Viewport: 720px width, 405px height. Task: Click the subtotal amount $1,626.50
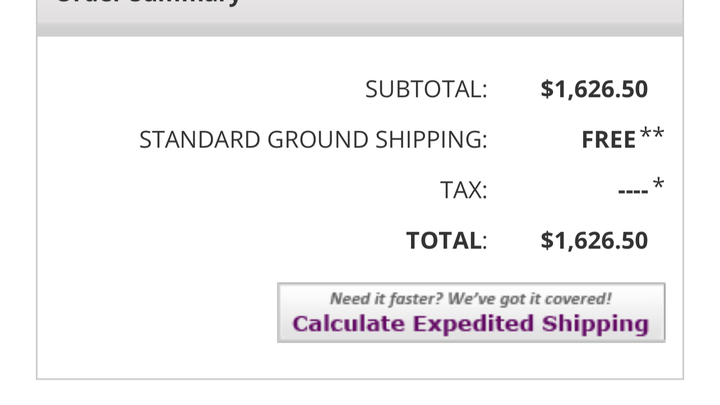point(594,89)
